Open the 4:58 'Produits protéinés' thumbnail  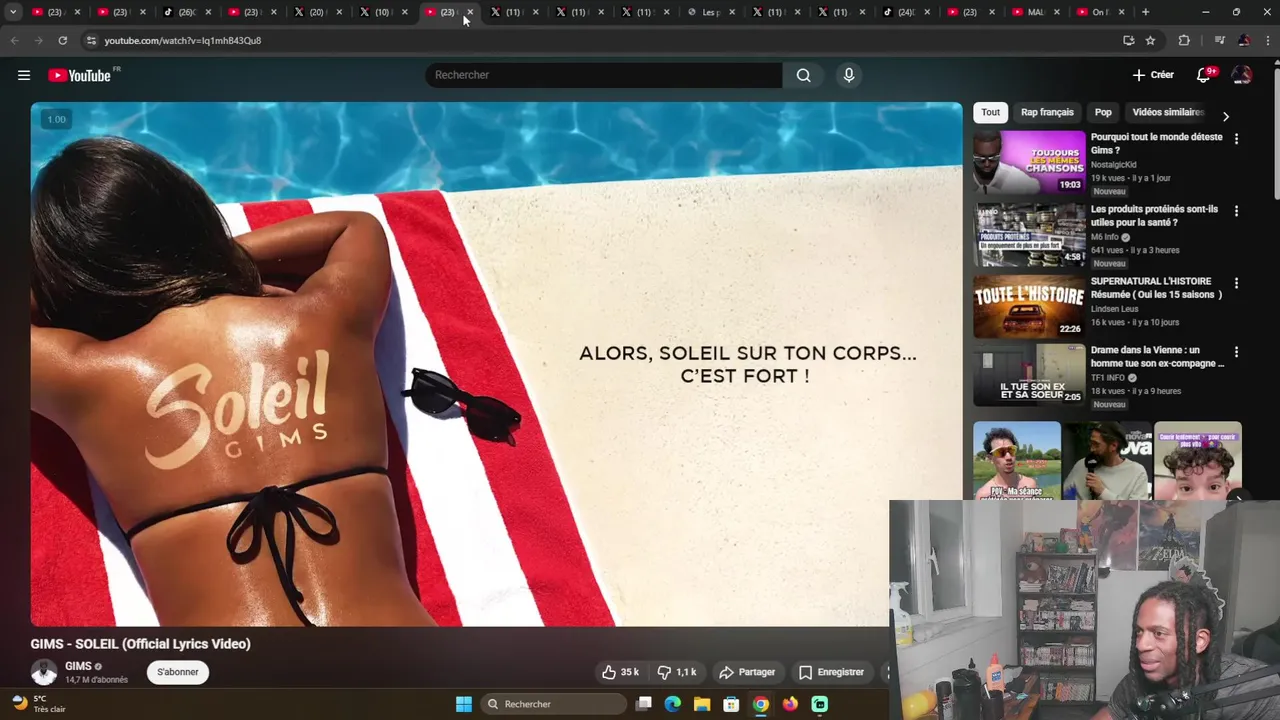1029,234
